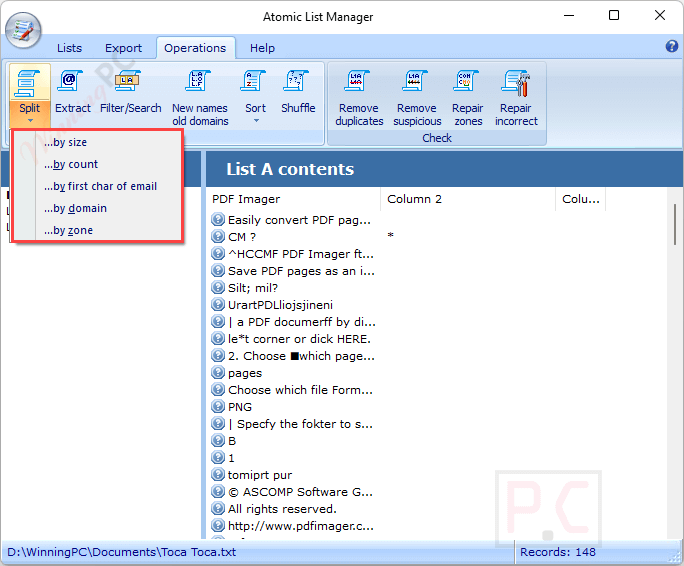Click the list's vertical scrollbar thumb
The image size is (684, 566).
(x=674, y=224)
